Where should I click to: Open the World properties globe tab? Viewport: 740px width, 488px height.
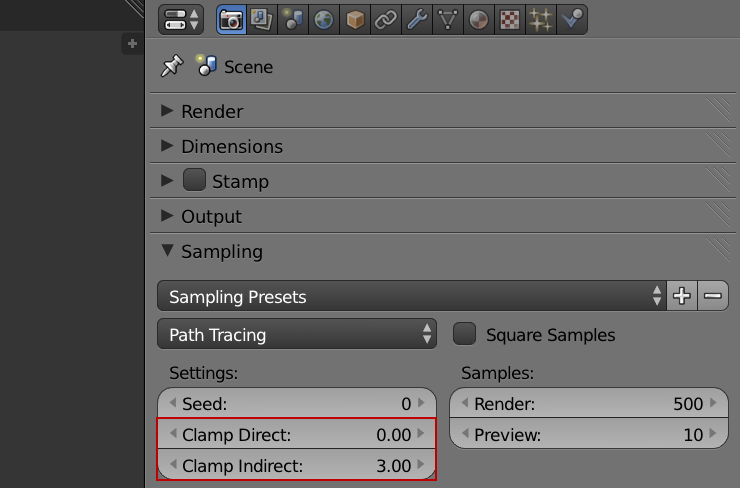click(x=324, y=20)
